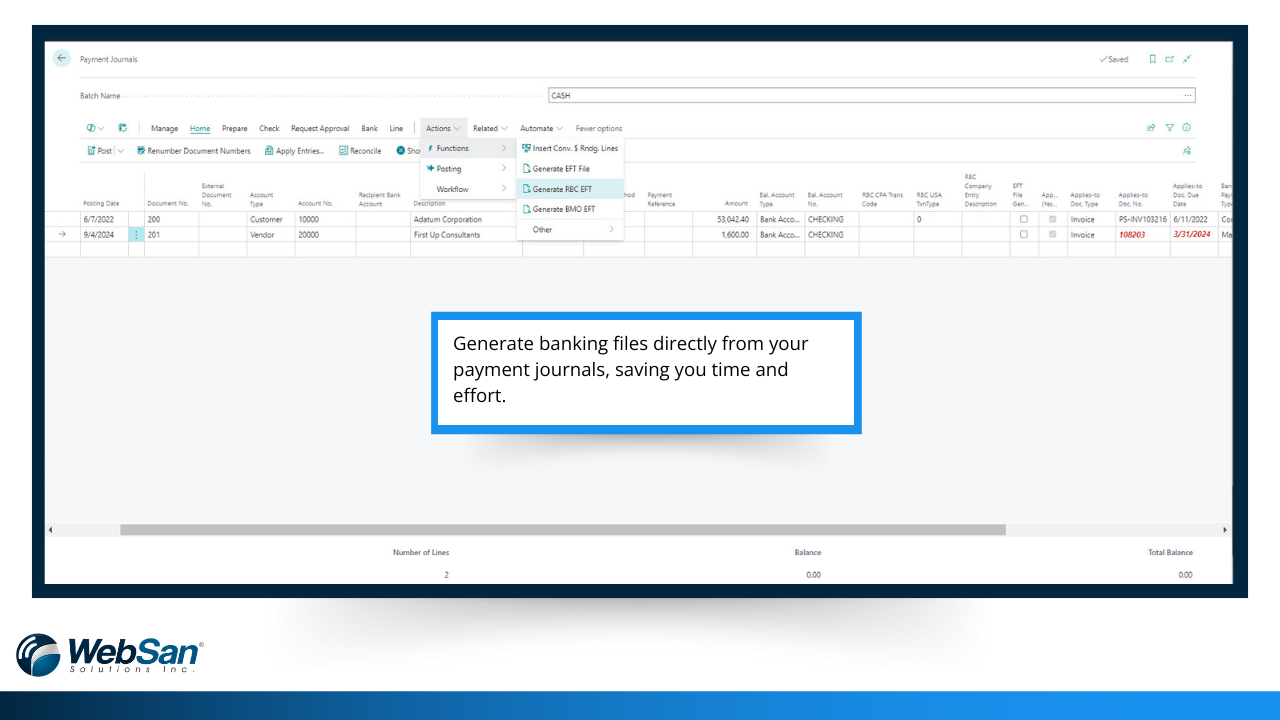
Task: Open the Line menu
Action: 396,128
